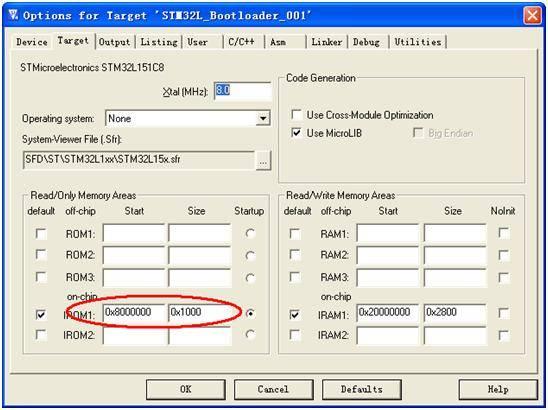
Task: Check the IRAM1 NoInit checkbox
Action: click(504, 313)
